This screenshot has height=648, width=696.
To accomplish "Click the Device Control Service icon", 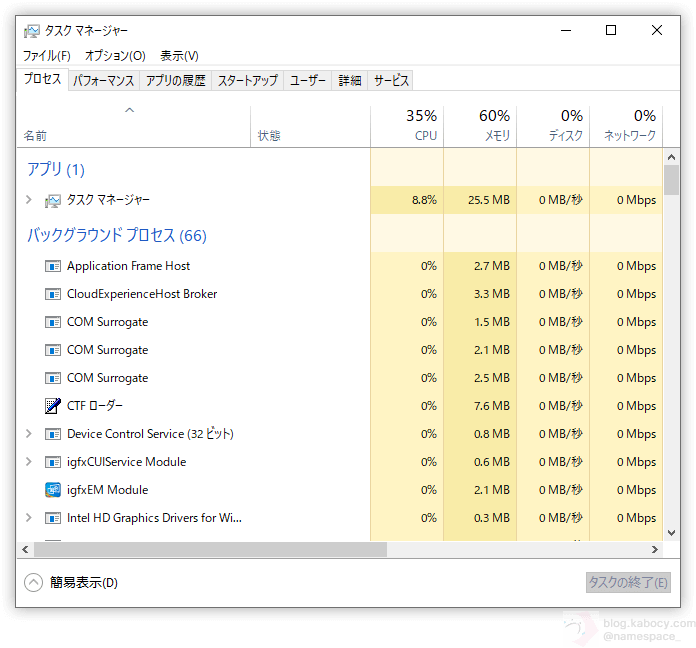I will [53, 434].
